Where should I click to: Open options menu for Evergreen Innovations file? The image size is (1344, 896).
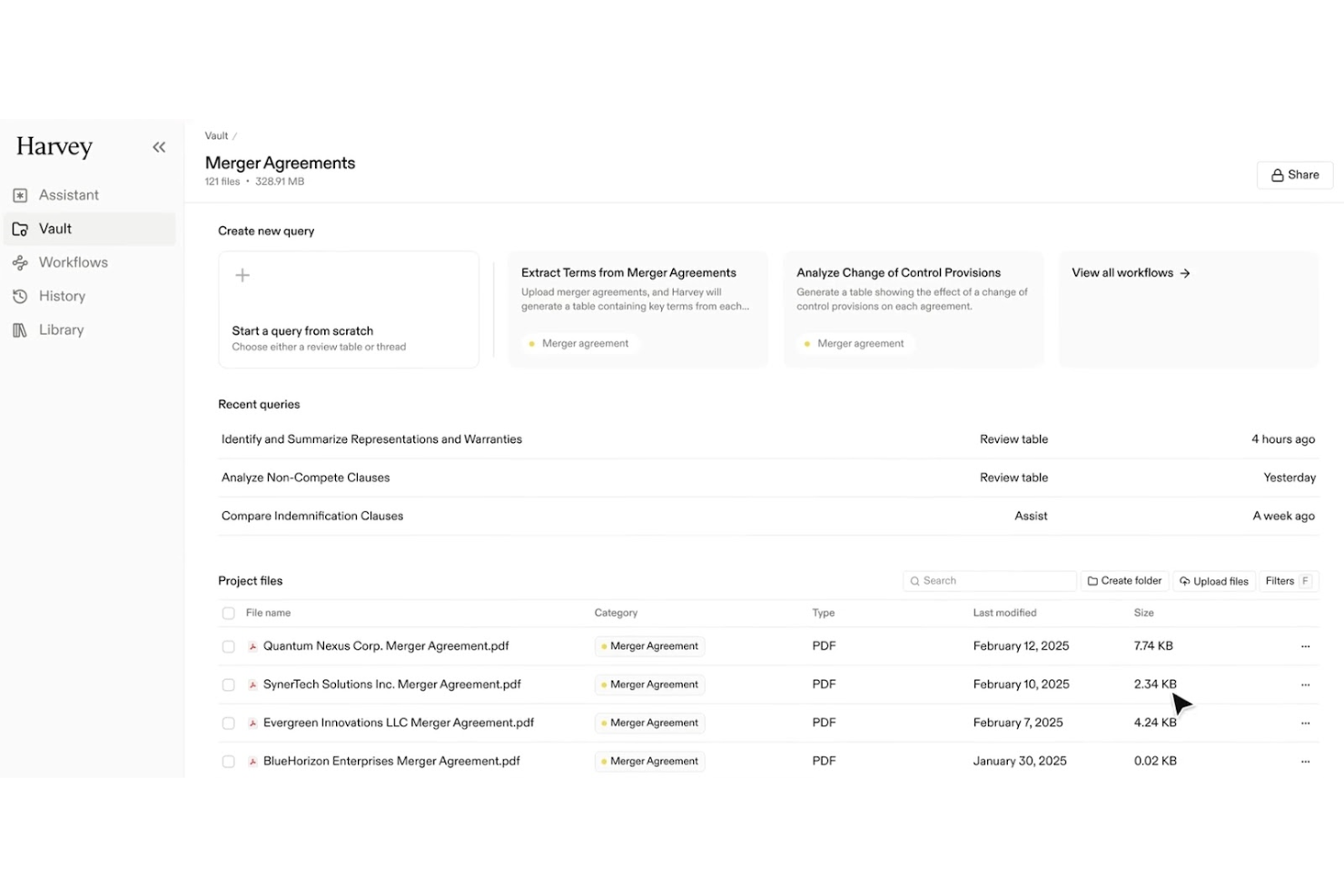point(1305,723)
